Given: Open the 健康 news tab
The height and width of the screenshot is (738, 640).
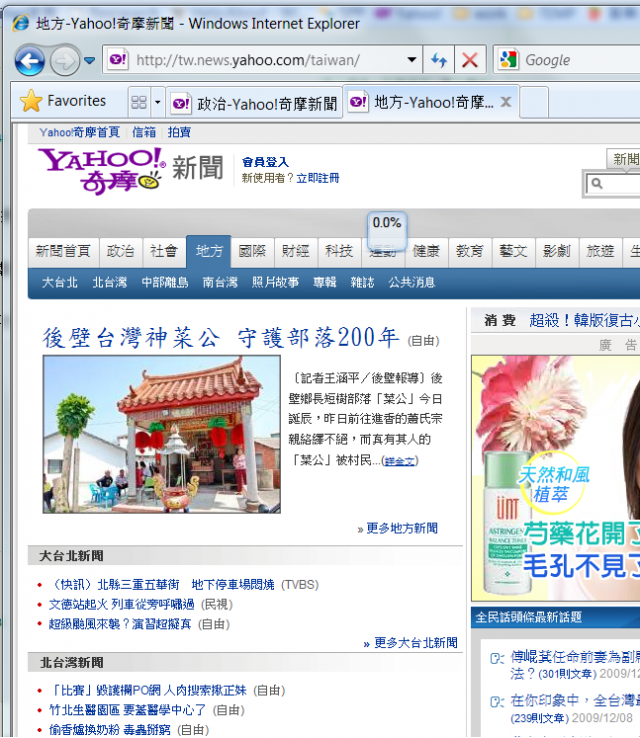Looking at the screenshot, I should point(426,251).
